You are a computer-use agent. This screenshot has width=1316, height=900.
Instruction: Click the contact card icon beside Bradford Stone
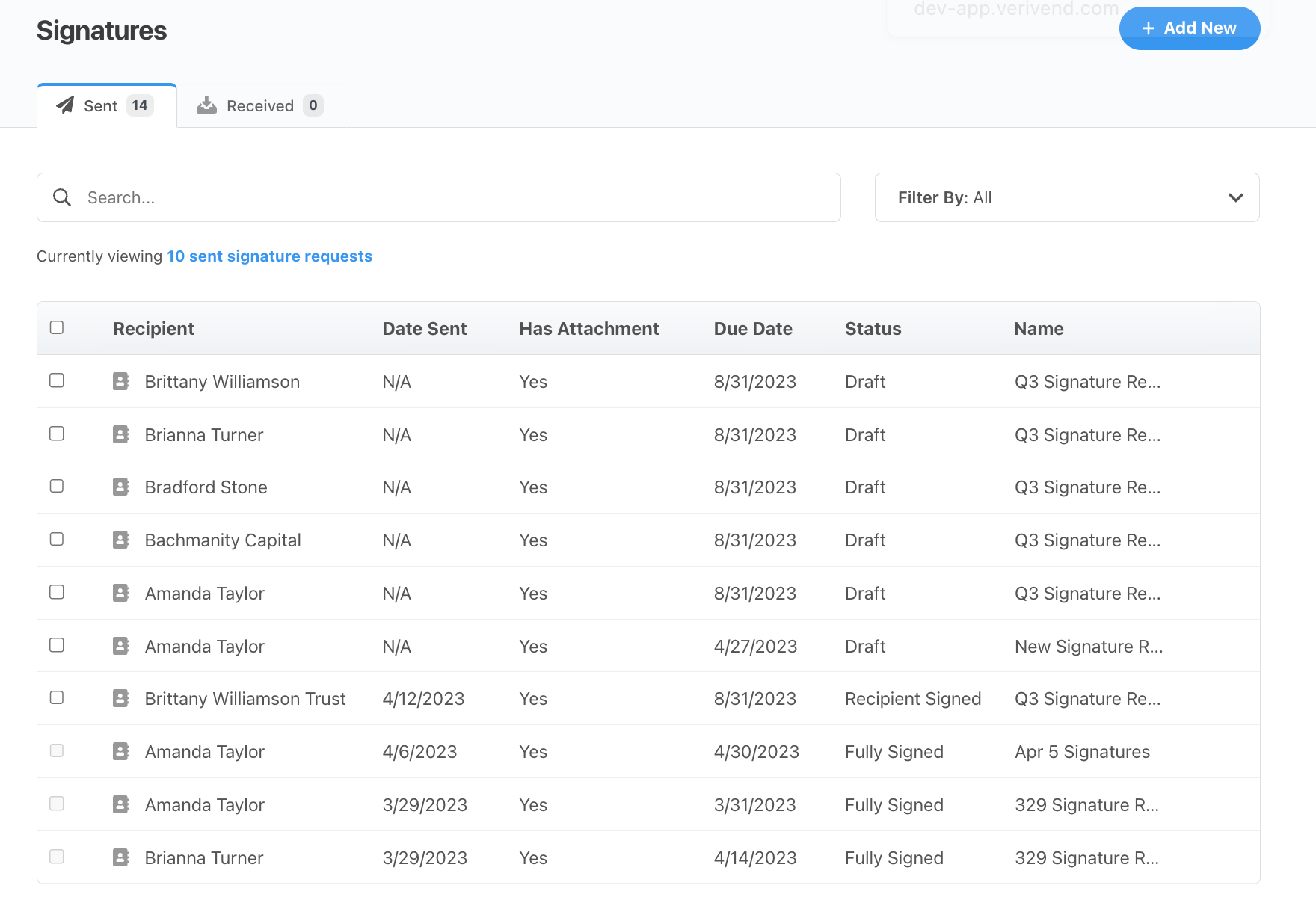point(120,487)
